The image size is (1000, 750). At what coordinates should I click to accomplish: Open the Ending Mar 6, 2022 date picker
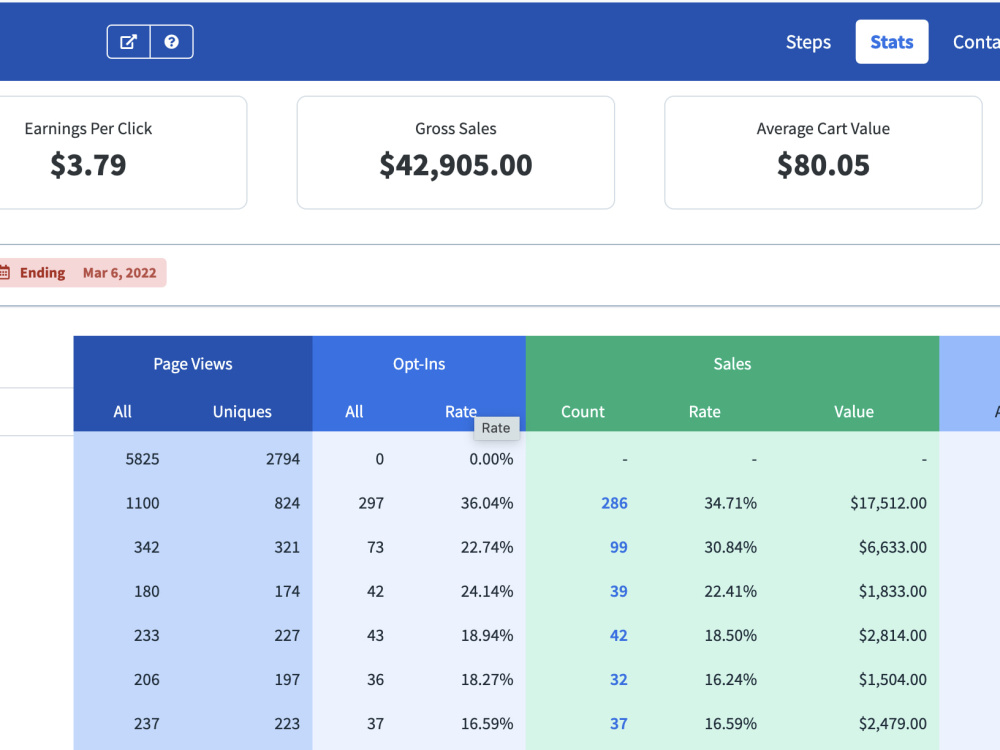pyautogui.click(x=82, y=273)
